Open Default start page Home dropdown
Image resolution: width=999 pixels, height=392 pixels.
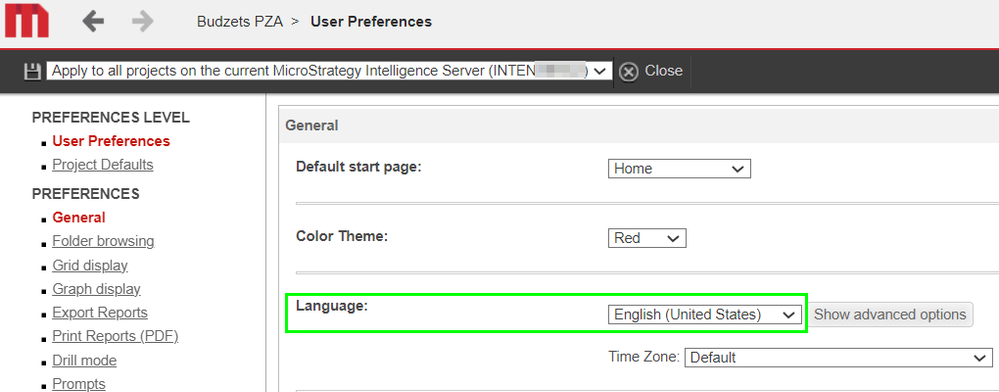coord(679,169)
